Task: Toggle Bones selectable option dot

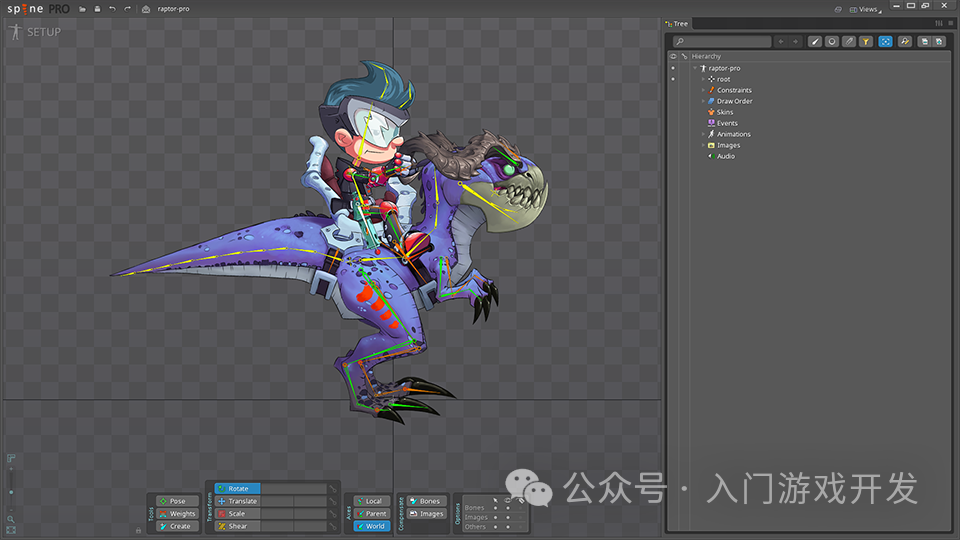Action: [x=495, y=508]
